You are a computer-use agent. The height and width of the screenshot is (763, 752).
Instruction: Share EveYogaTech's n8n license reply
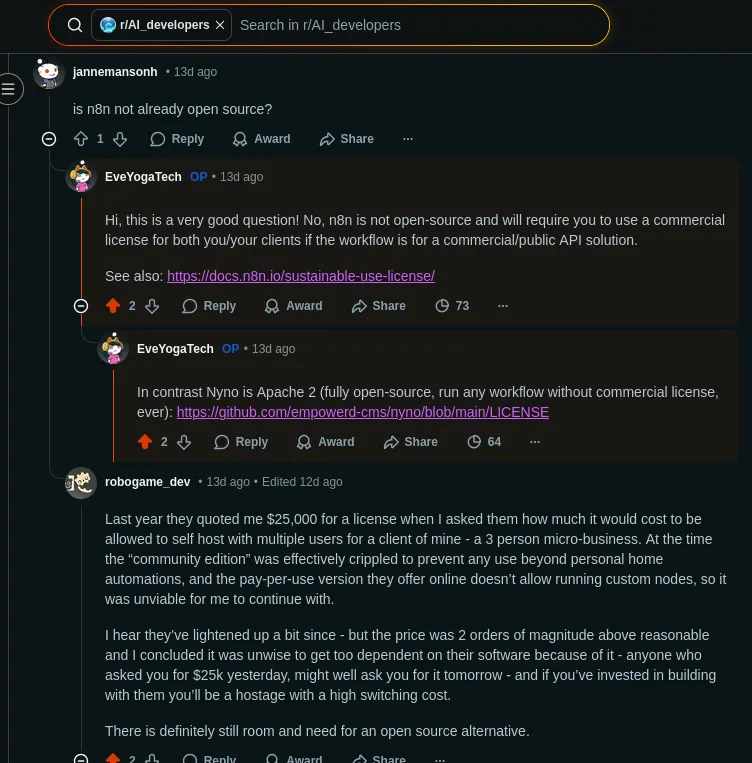point(378,306)
